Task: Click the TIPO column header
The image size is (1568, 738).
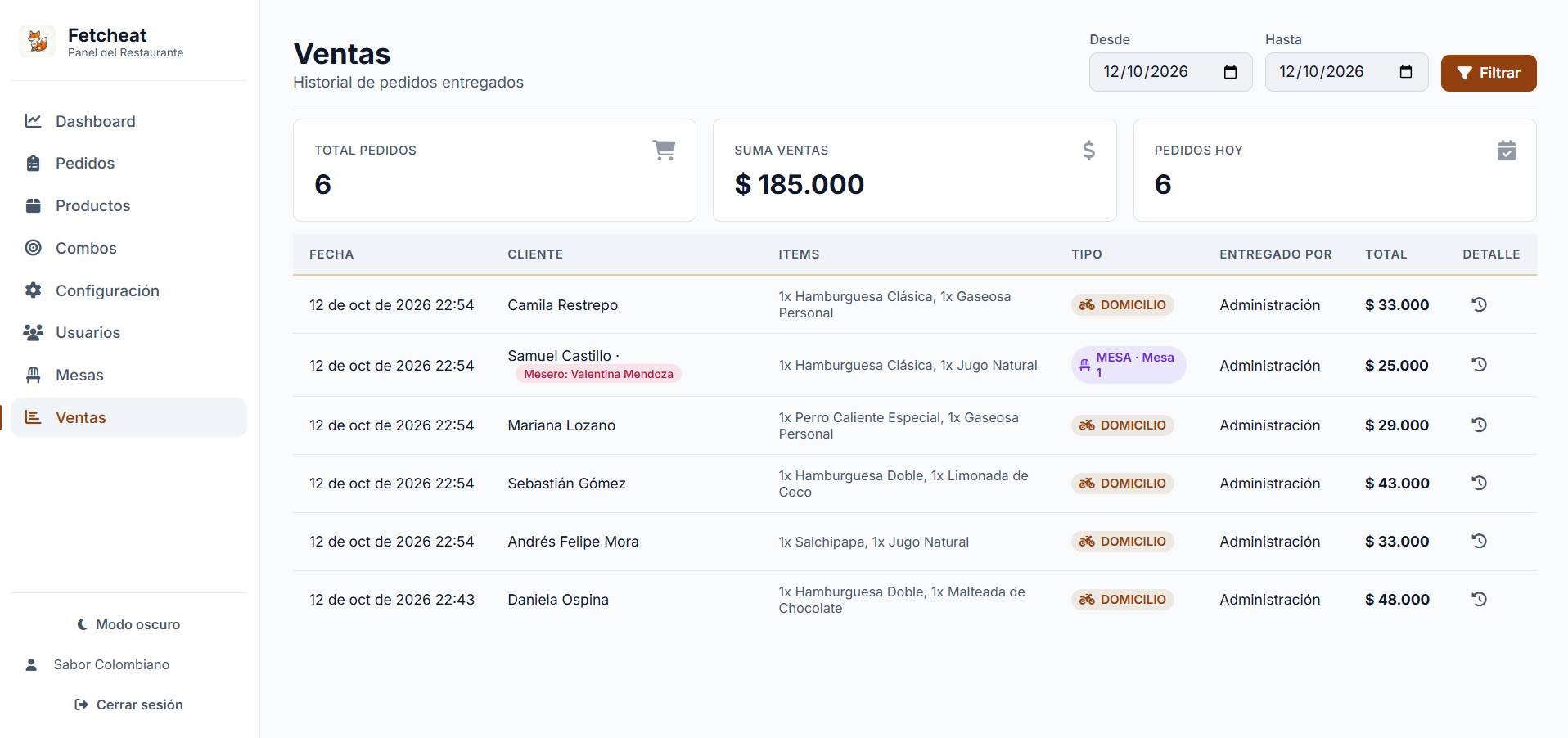Action: point(1087,254)
